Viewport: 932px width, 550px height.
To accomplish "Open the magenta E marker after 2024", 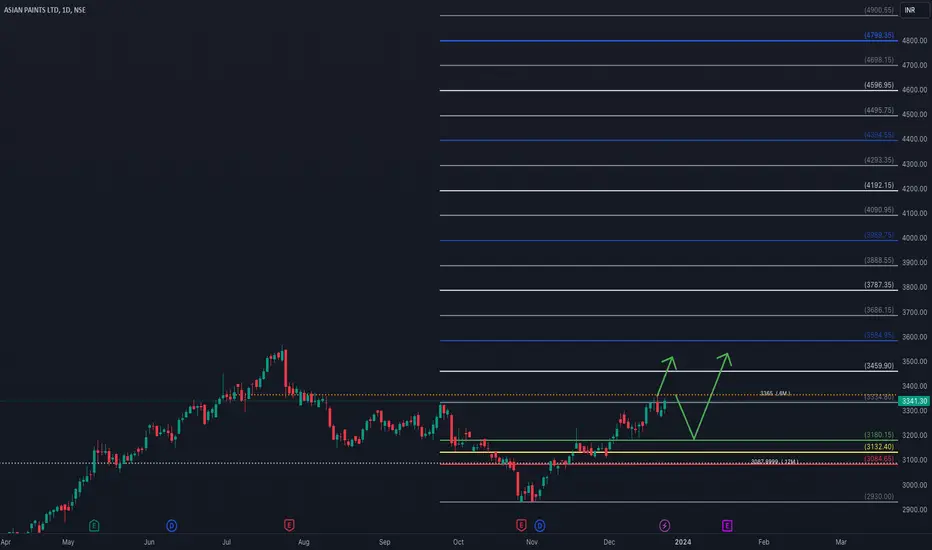I will tap(727, 526).
